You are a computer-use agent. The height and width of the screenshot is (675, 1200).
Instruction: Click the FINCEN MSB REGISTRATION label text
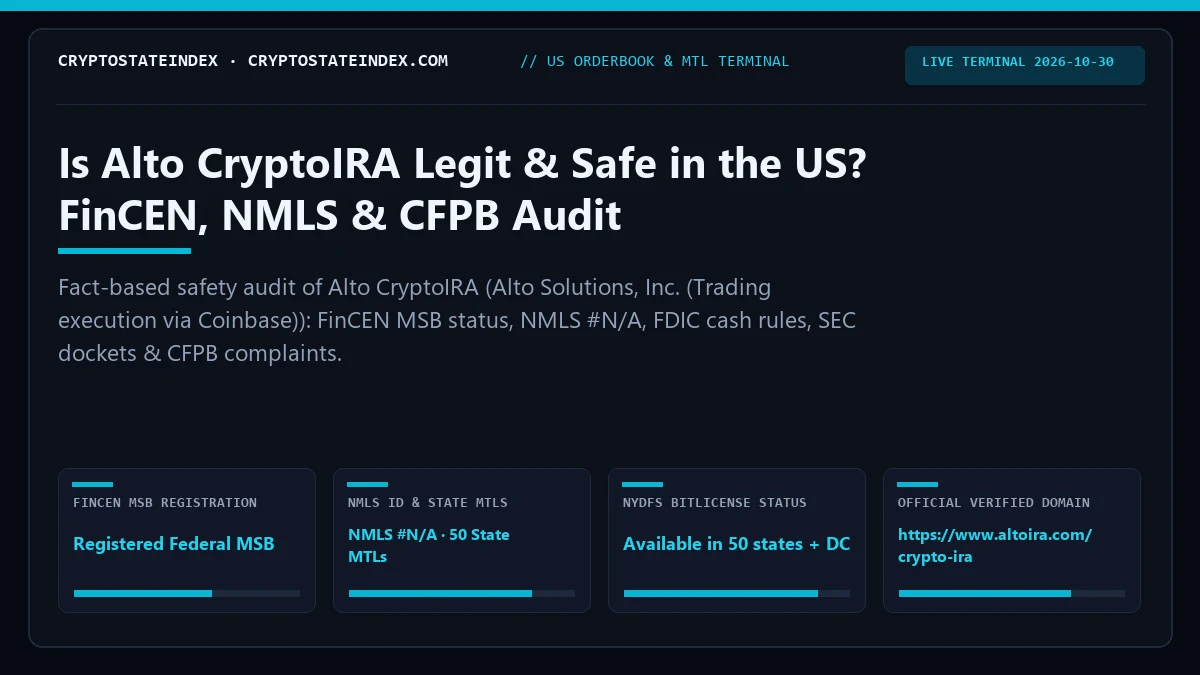click(165, 503)
